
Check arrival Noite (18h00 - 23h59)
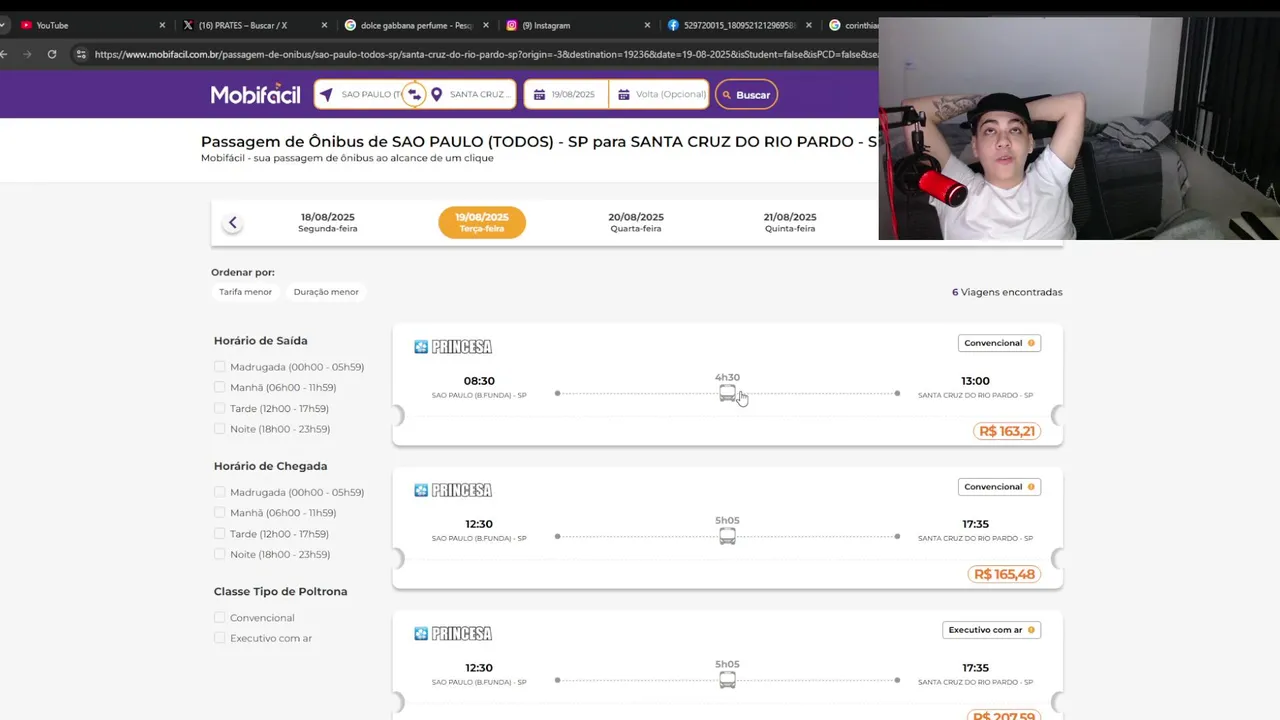tap(219, 554)
